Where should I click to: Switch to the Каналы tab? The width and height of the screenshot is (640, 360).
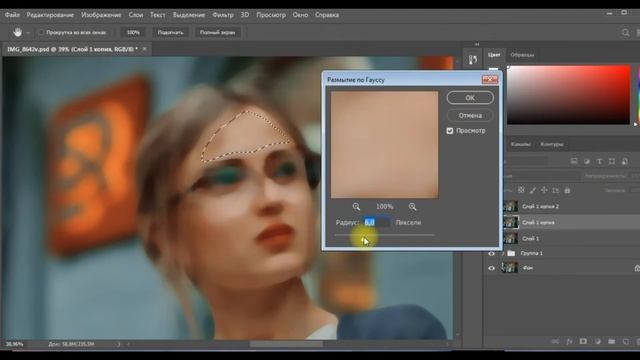(520, 144)
